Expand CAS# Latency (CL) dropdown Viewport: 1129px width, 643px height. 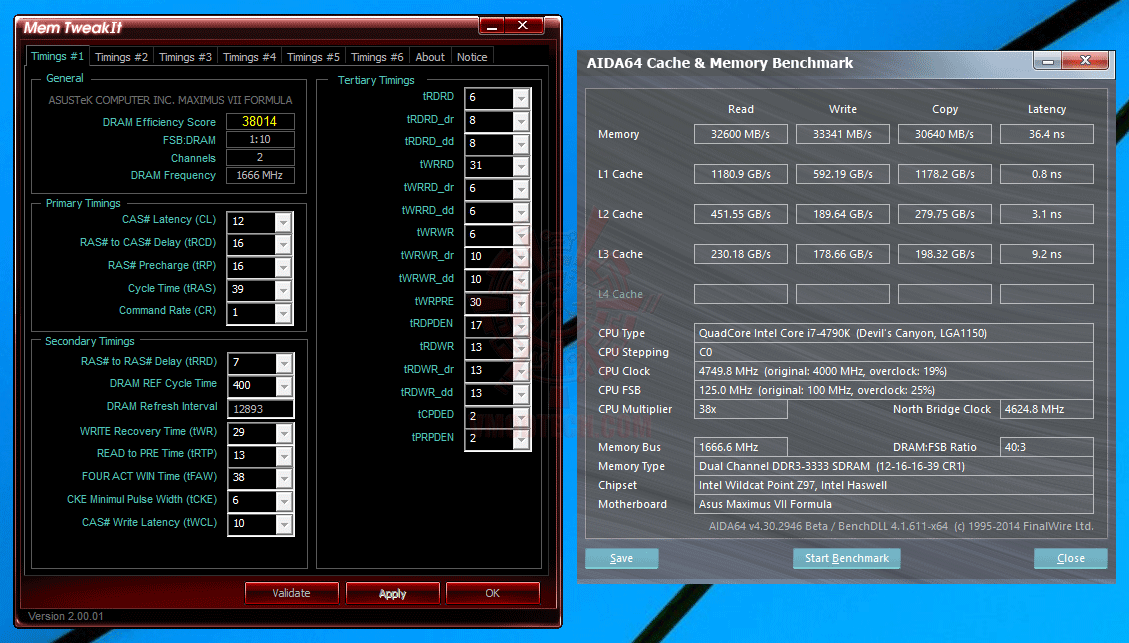pyautogui.click(x=283, y=222)
